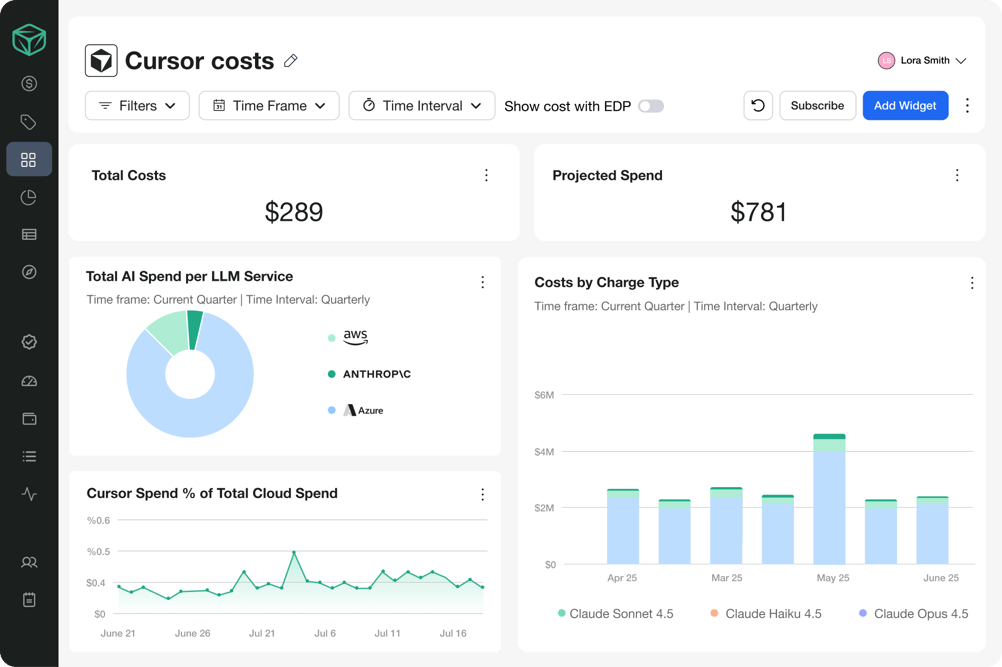The image size is (1002, 667).
Task: Toggle Claude Haiku 4.5 legend item
Action: (x=766, y=613)
